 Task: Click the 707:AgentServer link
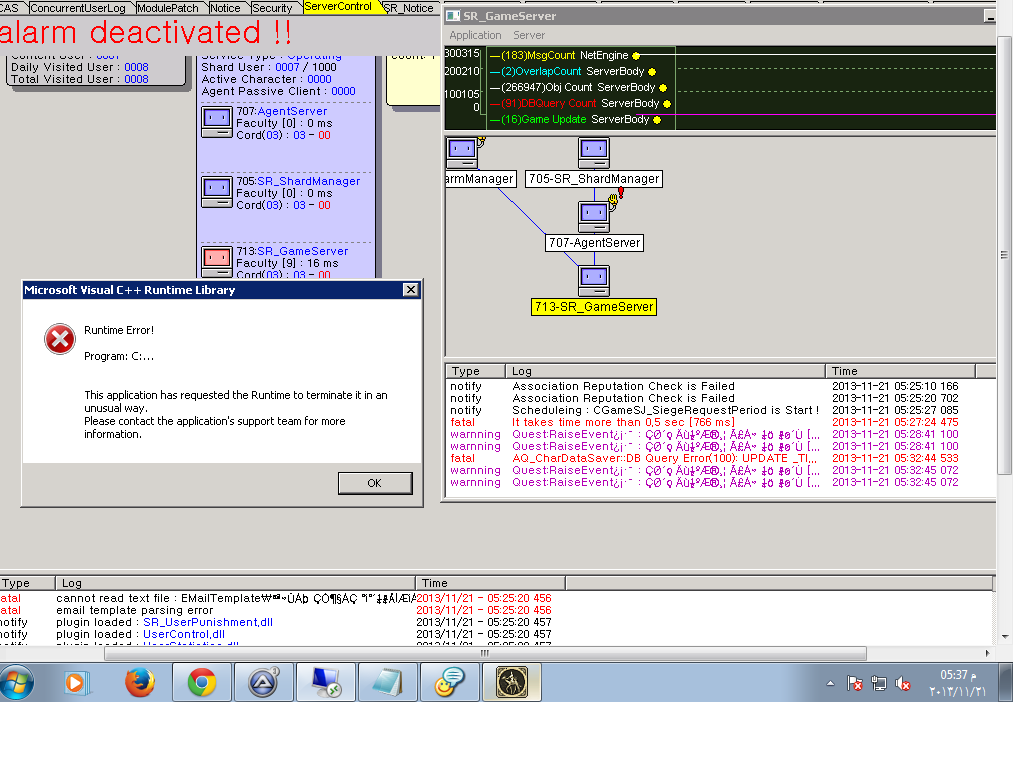point(281,112)
